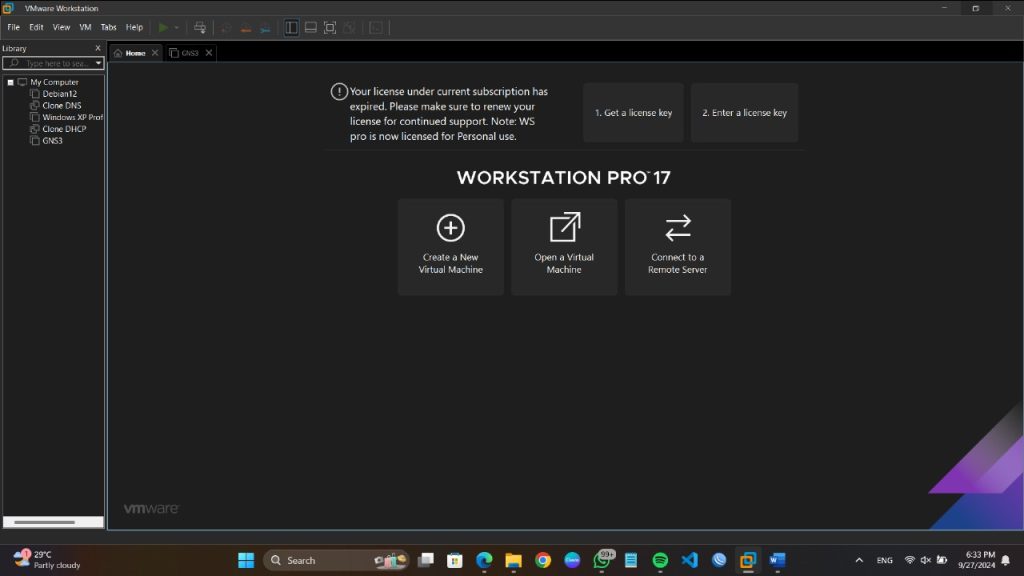1024x576 pixels.
Task: Click Enter a license key button
Action: (x=744, y=113)
